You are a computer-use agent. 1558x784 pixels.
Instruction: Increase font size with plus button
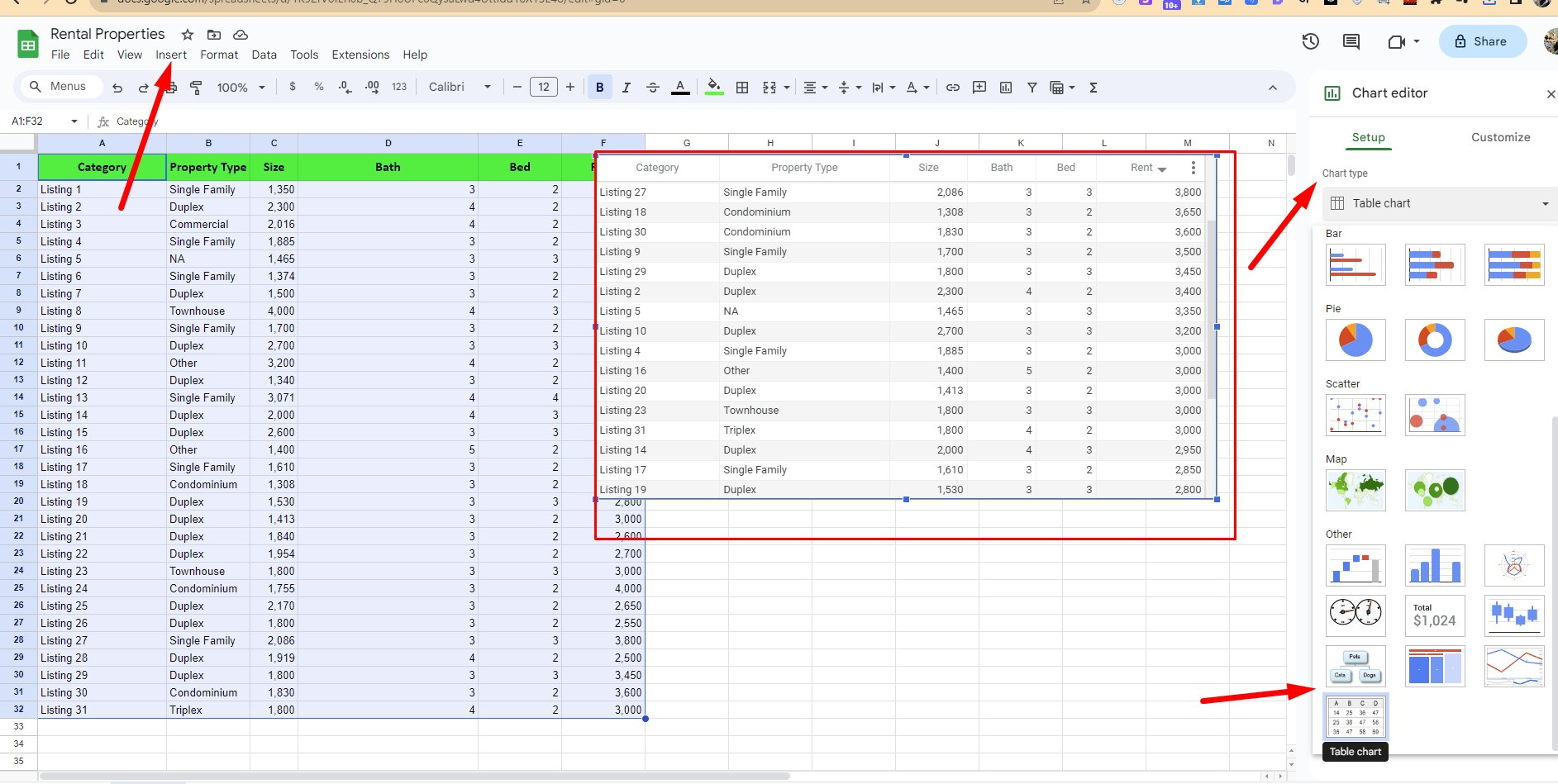point(570,87)
